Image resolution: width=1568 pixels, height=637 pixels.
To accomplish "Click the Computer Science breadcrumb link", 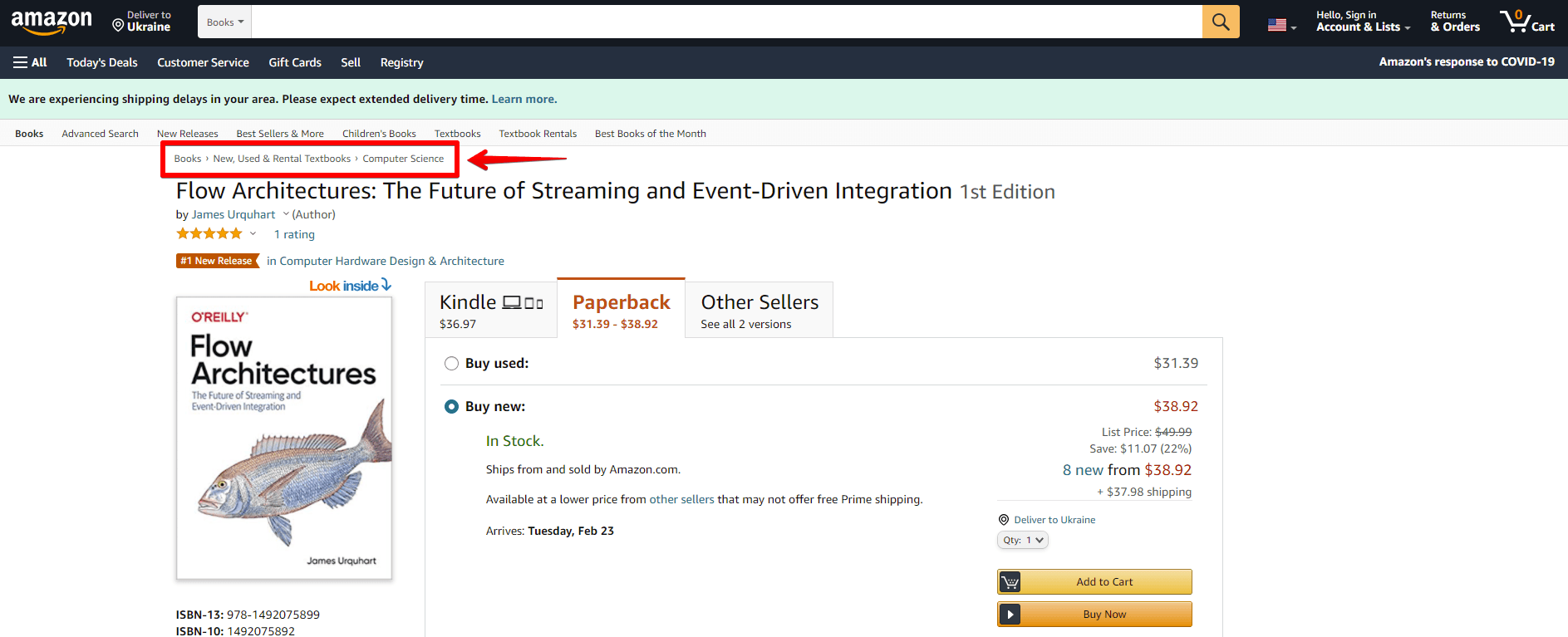I will pos(403,159).
